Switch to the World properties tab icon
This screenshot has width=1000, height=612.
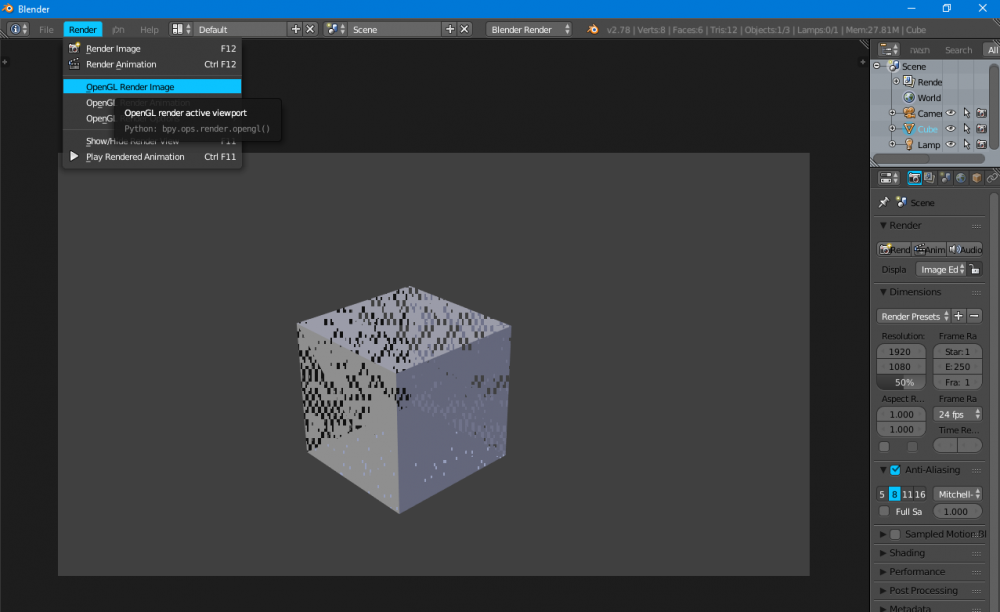point(961,178)
